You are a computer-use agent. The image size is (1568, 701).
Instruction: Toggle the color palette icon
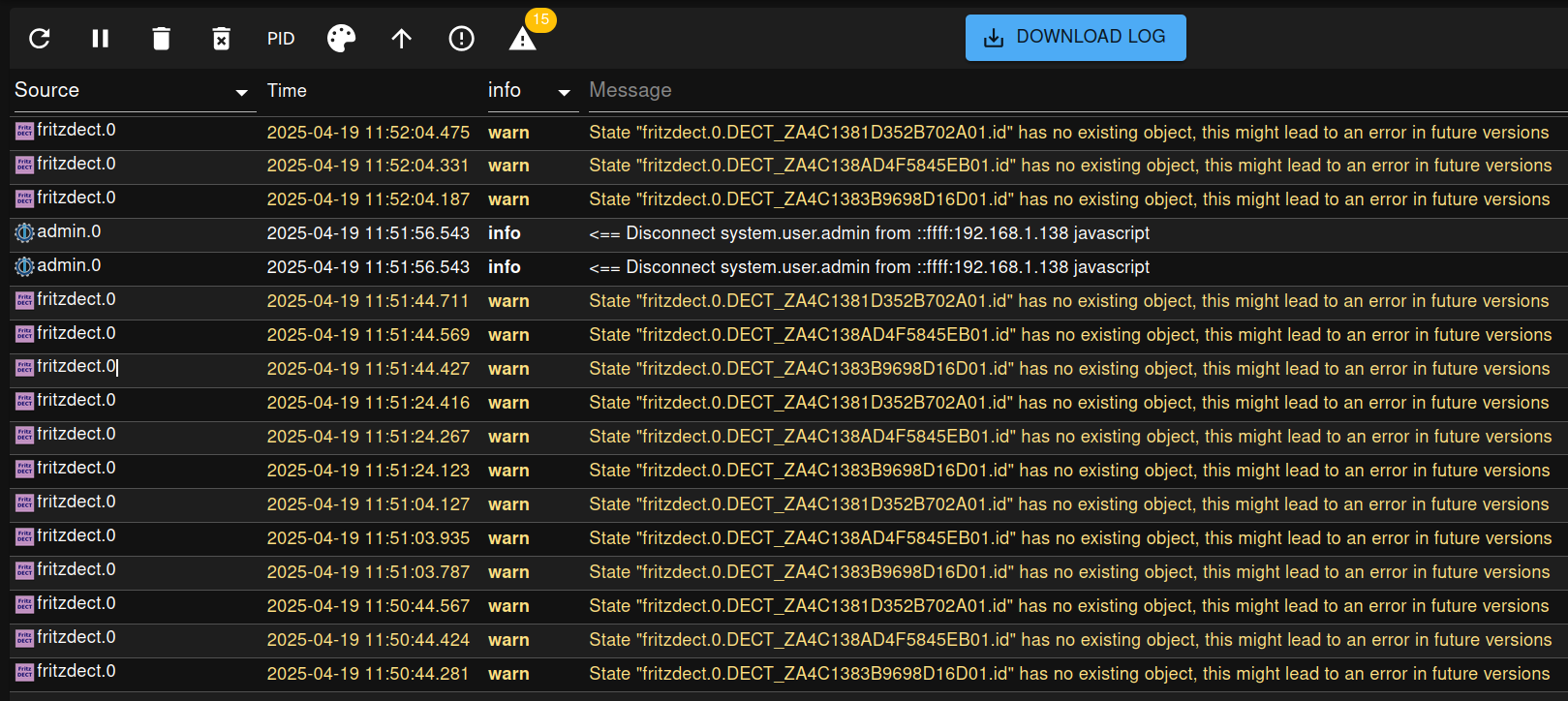click(x=341, y=39)
